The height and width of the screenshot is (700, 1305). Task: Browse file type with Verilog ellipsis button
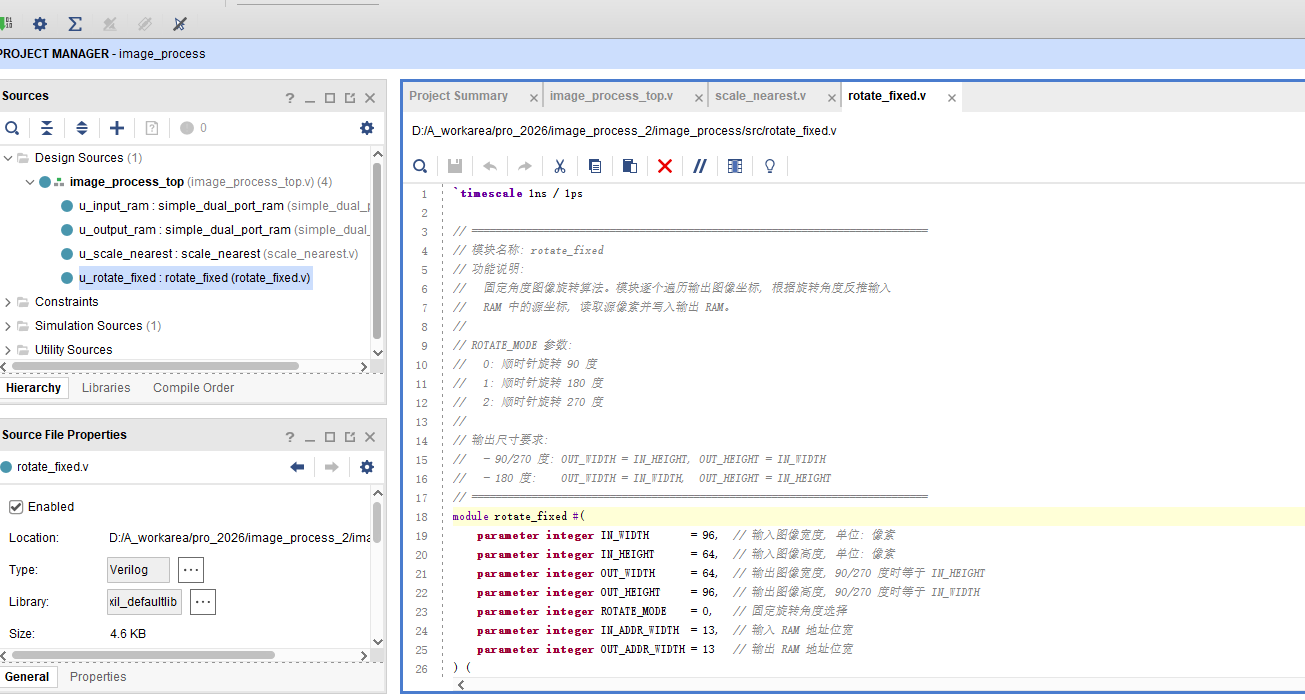point(191,570)
